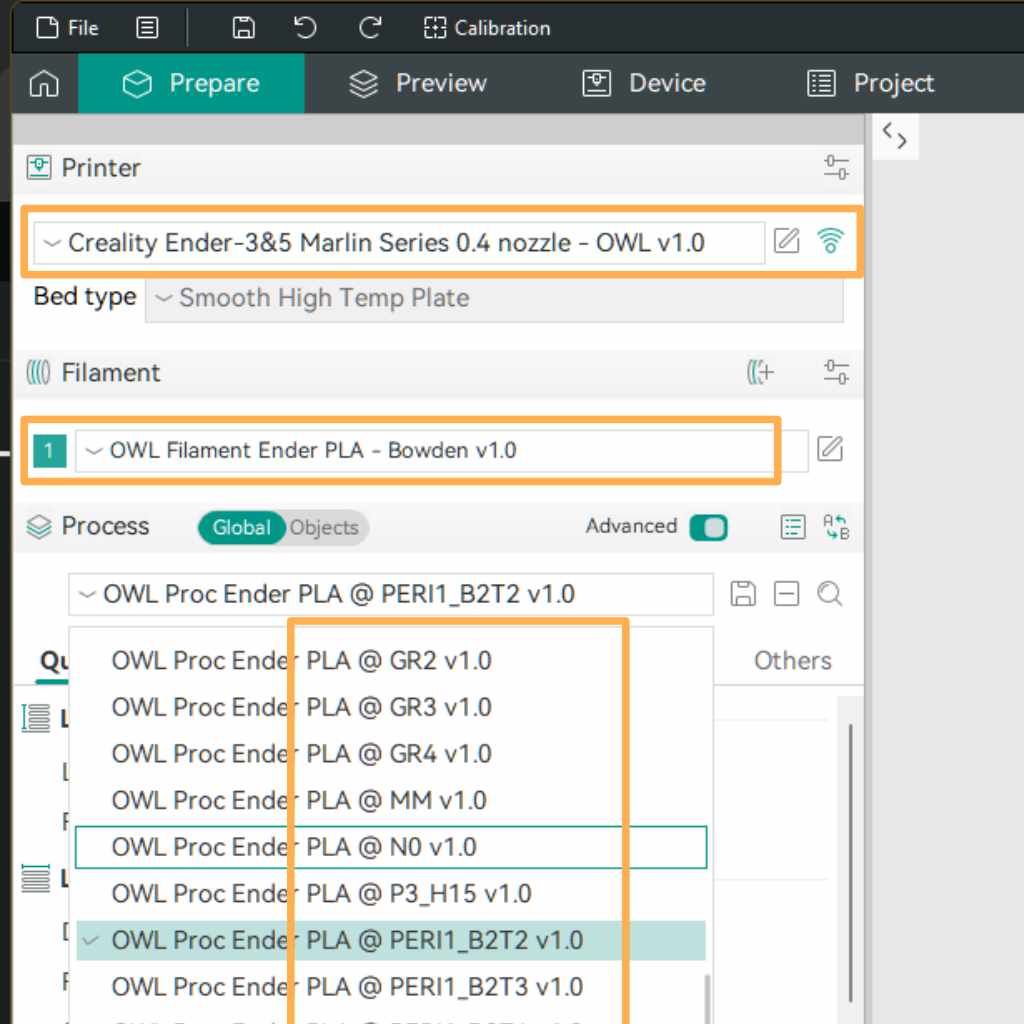Click the printer Wi-Fi connection icon
1024x1024 pixels.
coord(830,241)
